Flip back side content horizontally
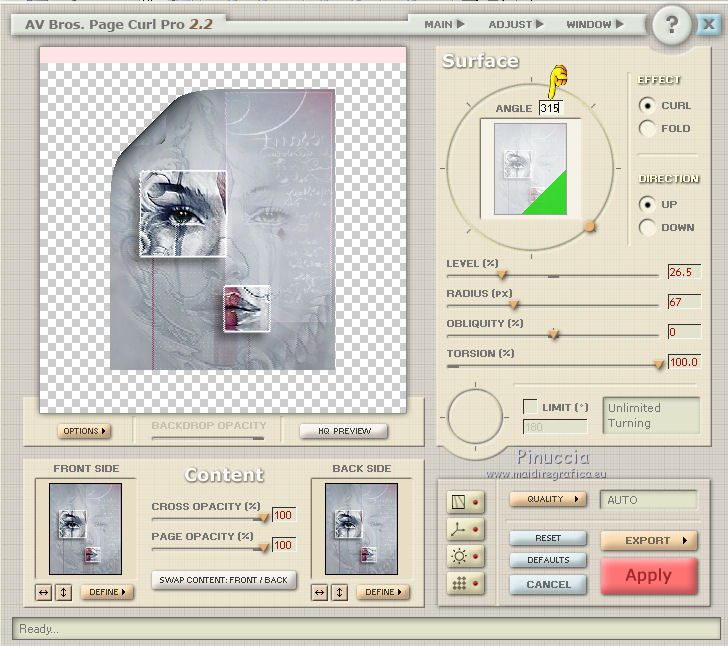 pos(320,592)
